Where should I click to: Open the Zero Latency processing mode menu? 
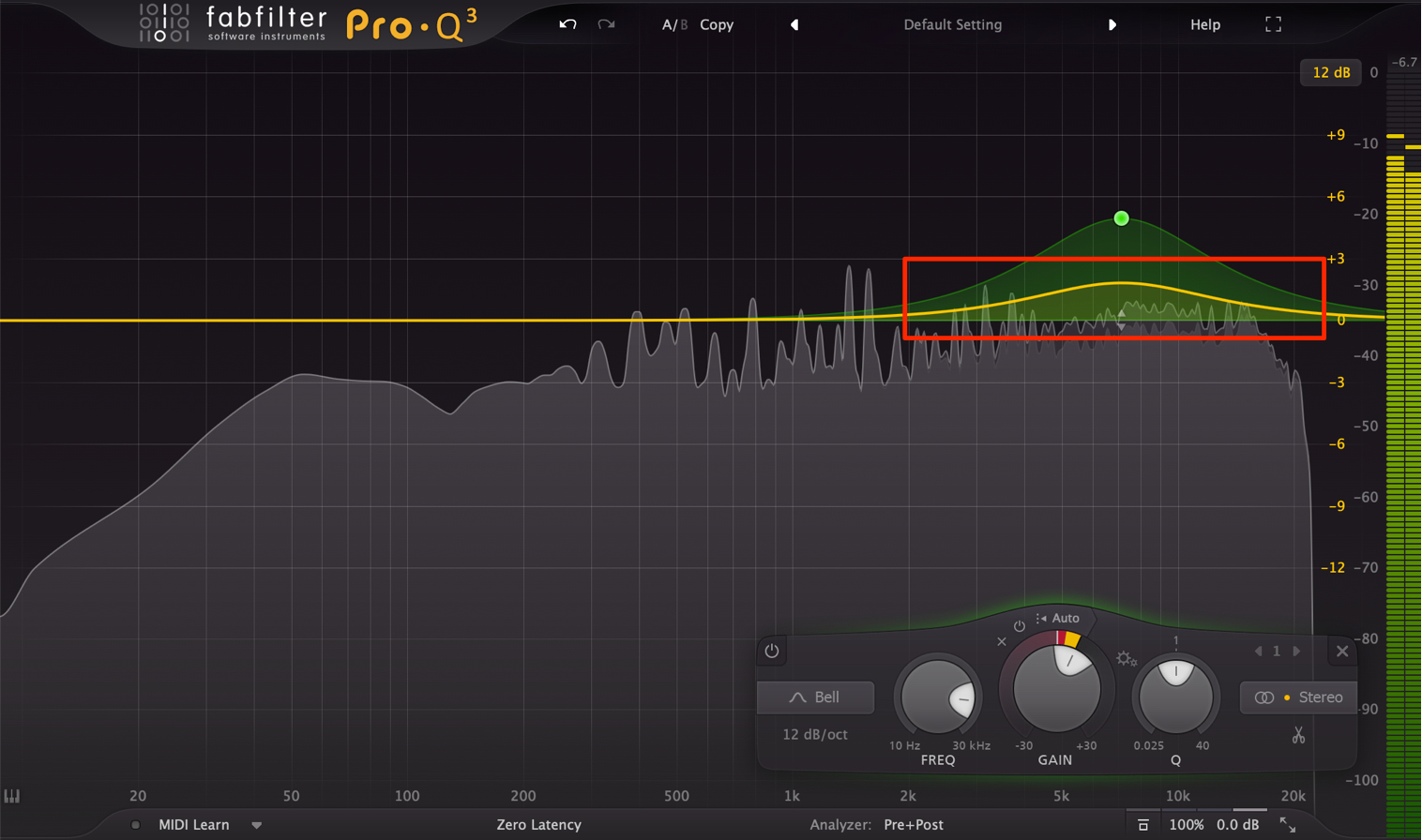pos(538,825)
